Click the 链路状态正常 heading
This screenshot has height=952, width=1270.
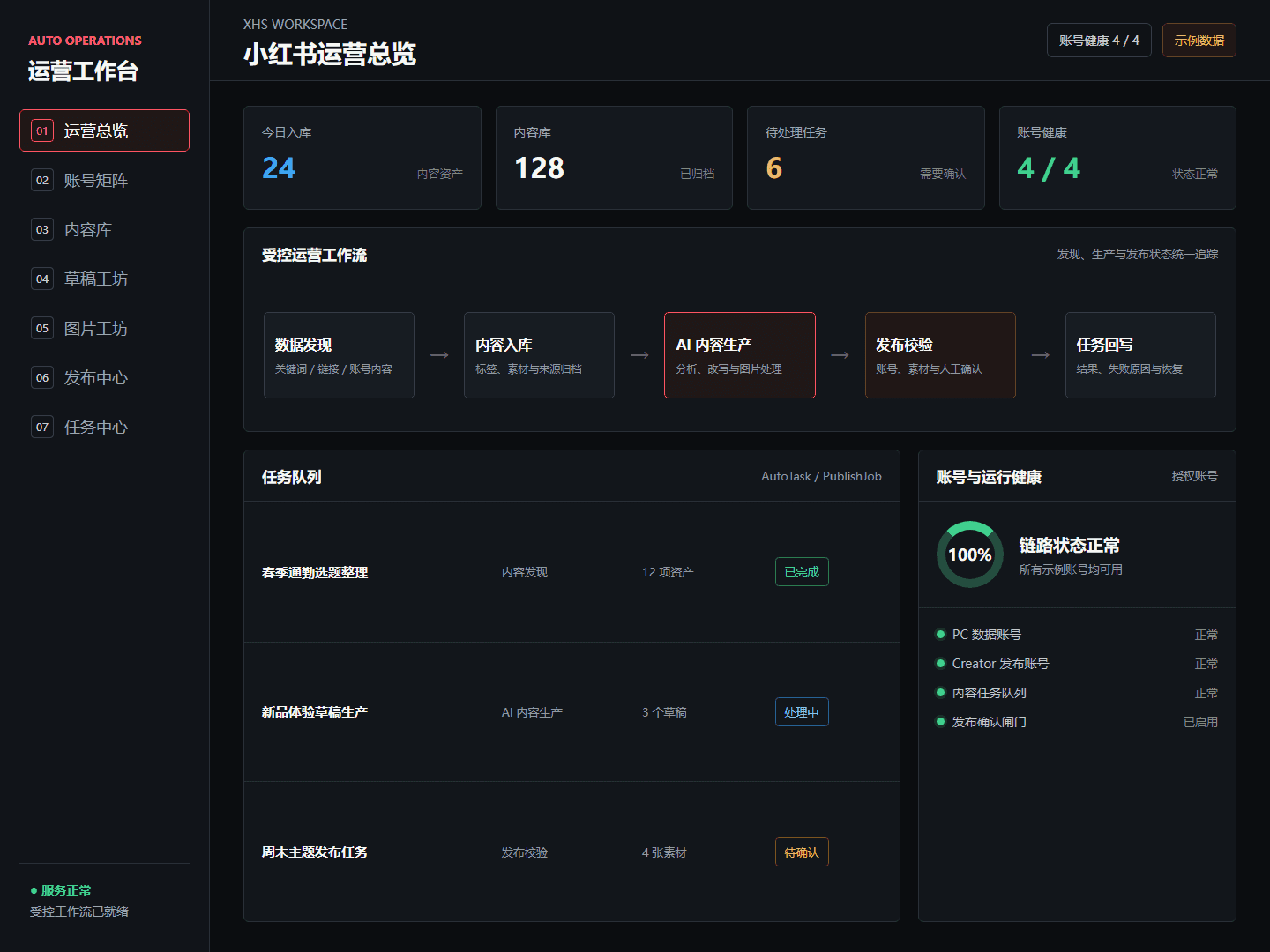coord(1069,546)
